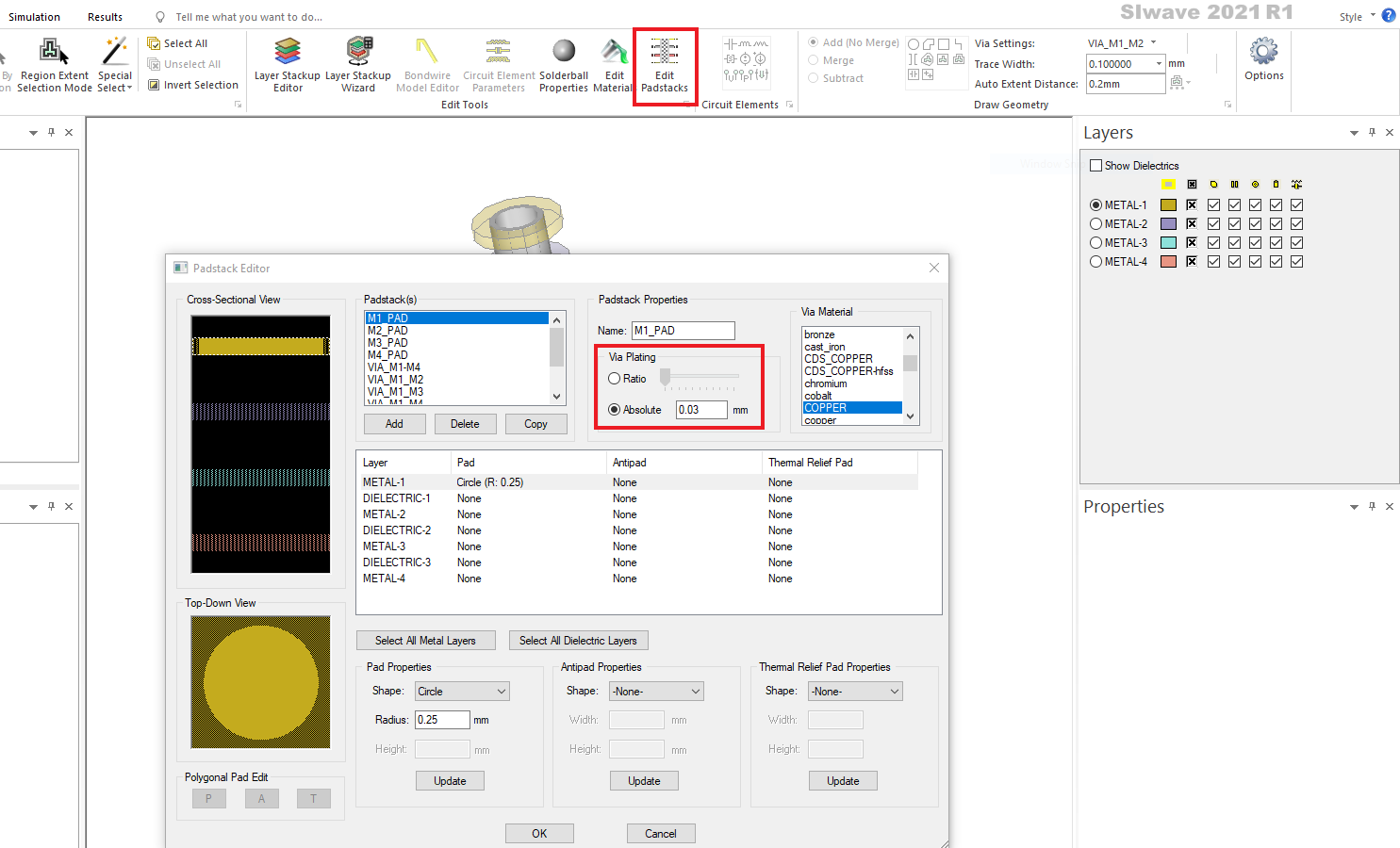Open the Antipad Shape dropdown

[656, 692]
